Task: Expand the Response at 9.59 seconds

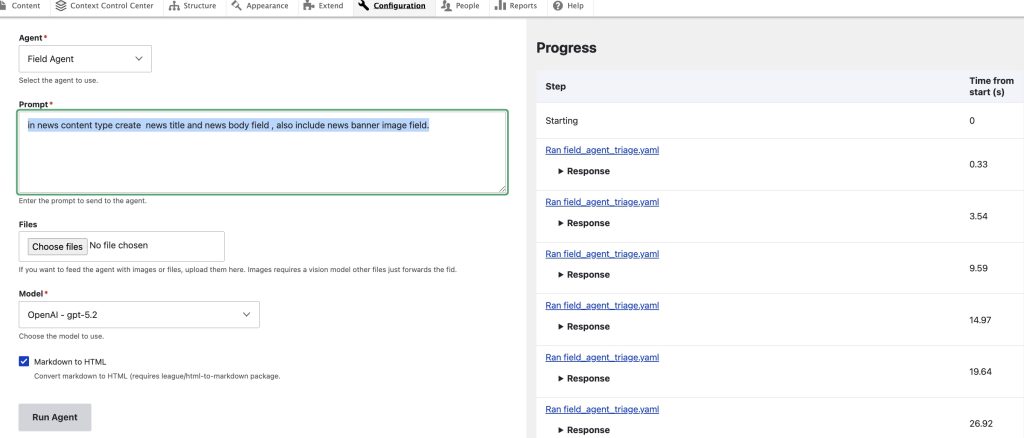Action: 583,275
